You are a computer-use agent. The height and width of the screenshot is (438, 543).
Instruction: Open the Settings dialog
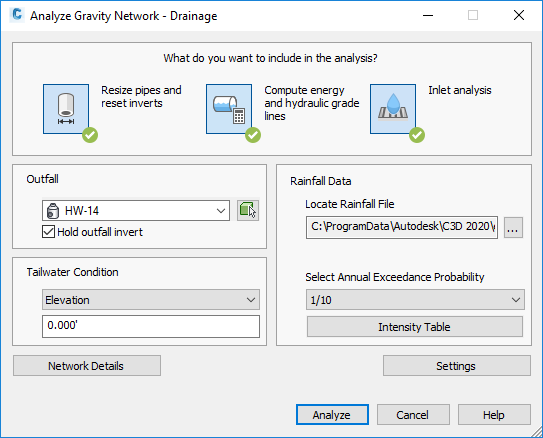click(456, 366)
